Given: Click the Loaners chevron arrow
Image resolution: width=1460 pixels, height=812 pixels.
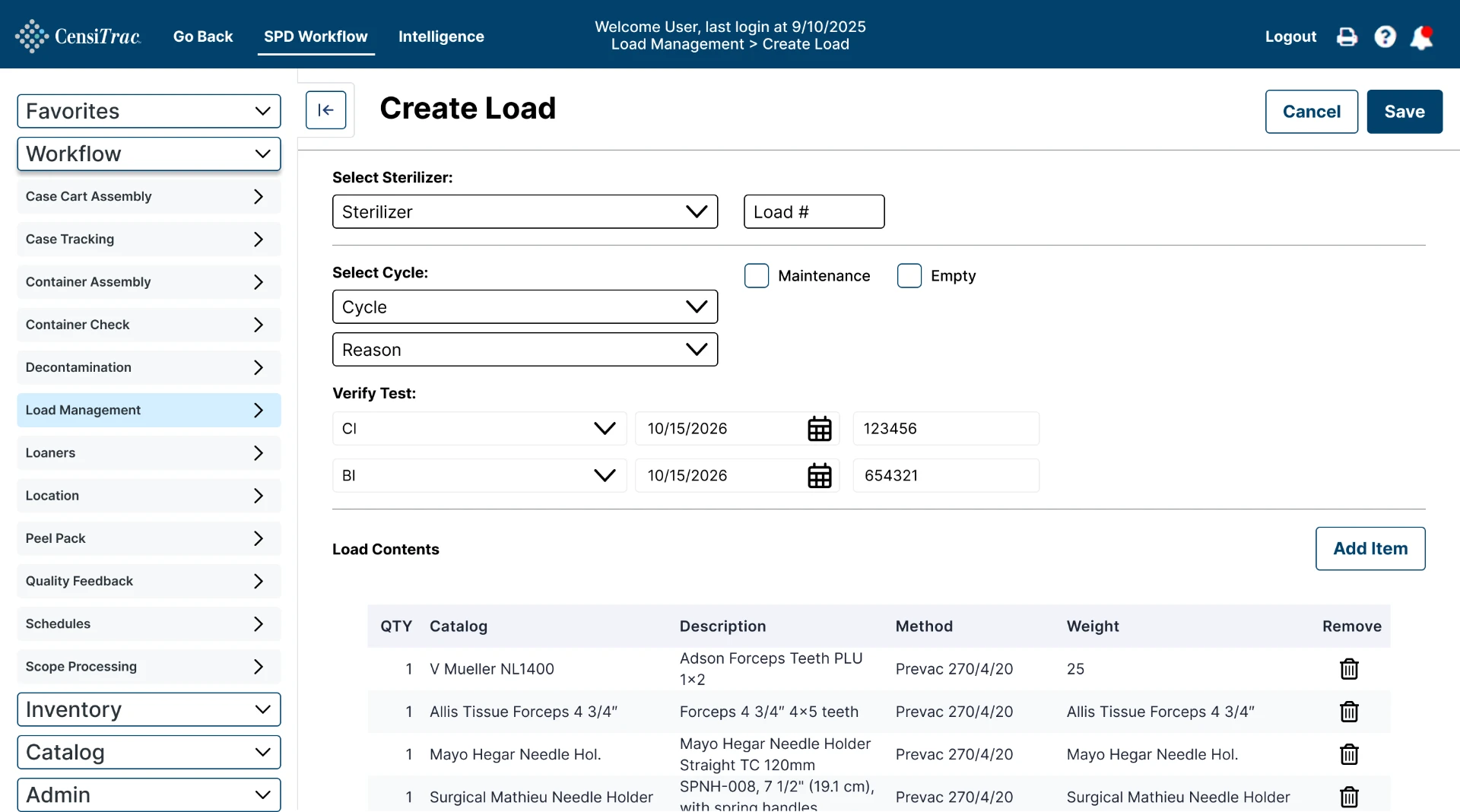Looking at the screenshot, I should tap(259, 453).
